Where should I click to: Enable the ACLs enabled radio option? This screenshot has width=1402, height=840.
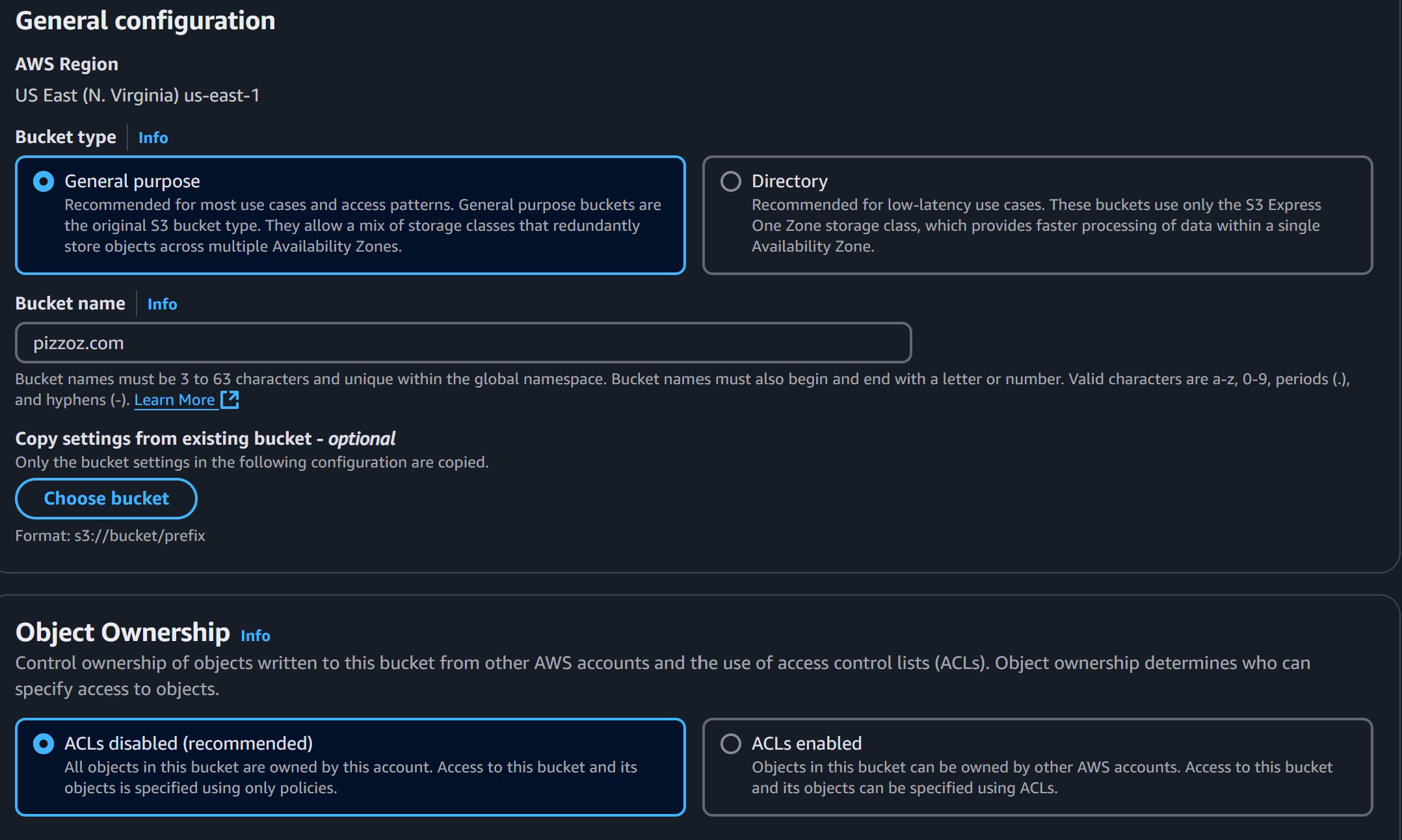731,744
